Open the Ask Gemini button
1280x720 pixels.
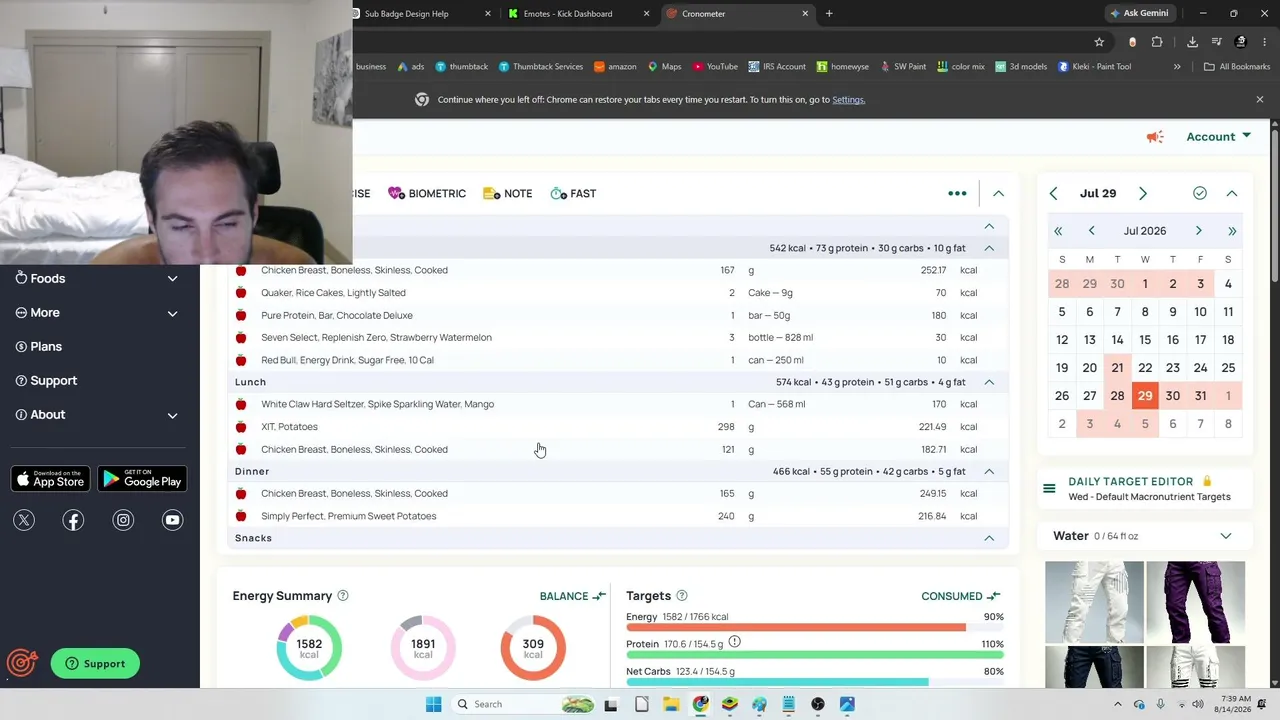(x=1139, y=14)
